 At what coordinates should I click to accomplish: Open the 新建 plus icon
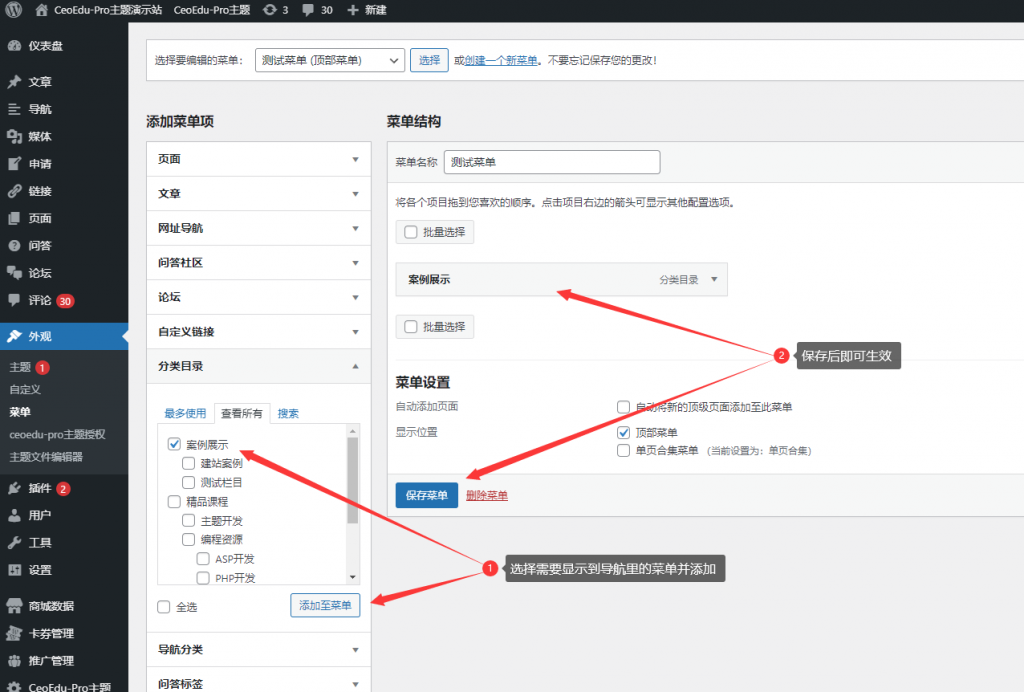pos(355,12)
